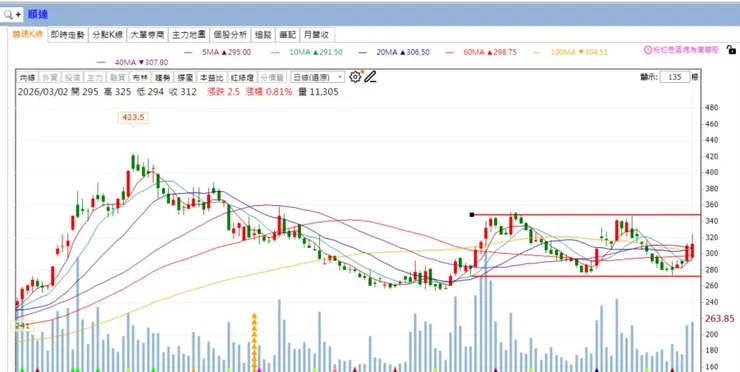Click the 5MA legend line swatch
The width and height of the screenshot is (740, 372).
pos(189,52)
